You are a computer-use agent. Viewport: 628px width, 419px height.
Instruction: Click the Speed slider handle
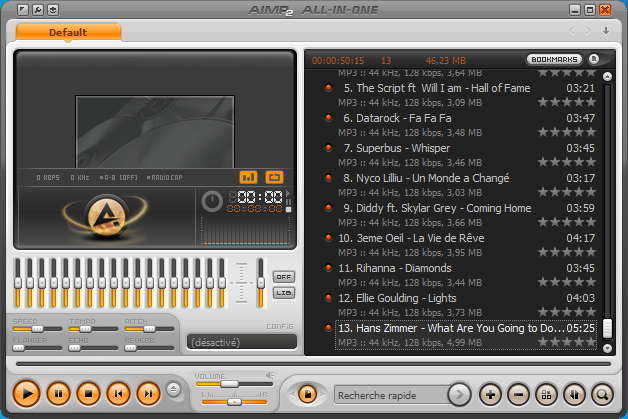[37, 329]
